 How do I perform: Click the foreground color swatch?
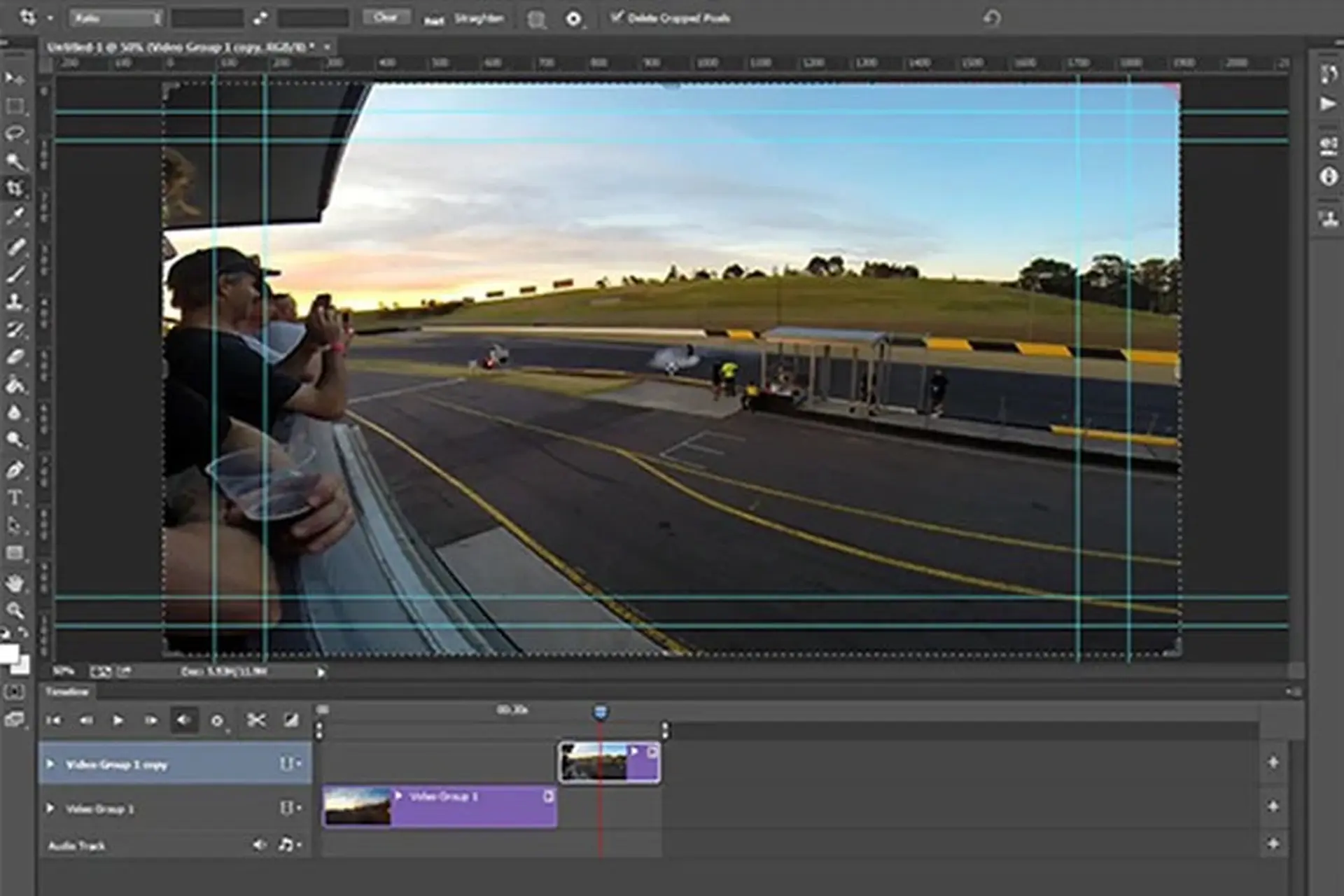[x=8, y=654]
